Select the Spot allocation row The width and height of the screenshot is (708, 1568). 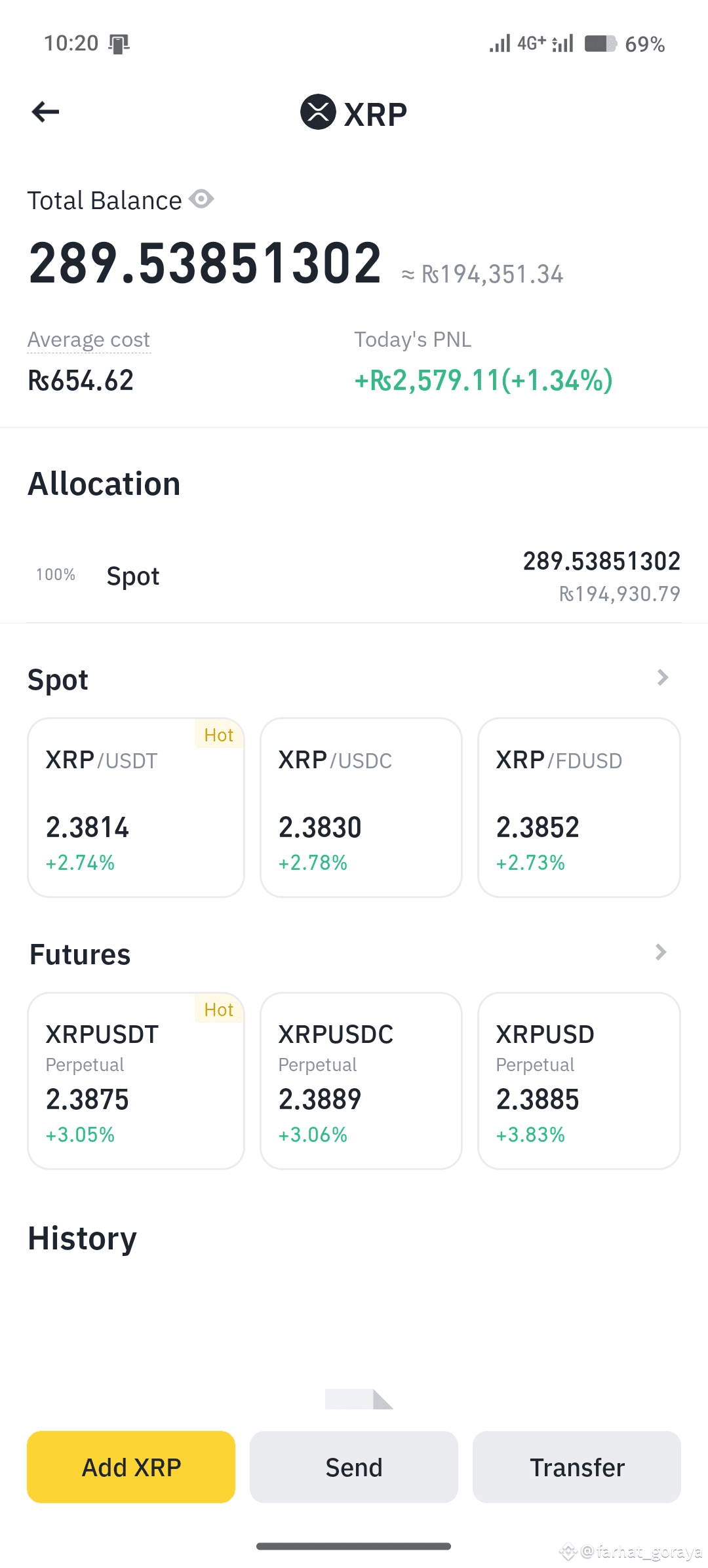[354, 576]
